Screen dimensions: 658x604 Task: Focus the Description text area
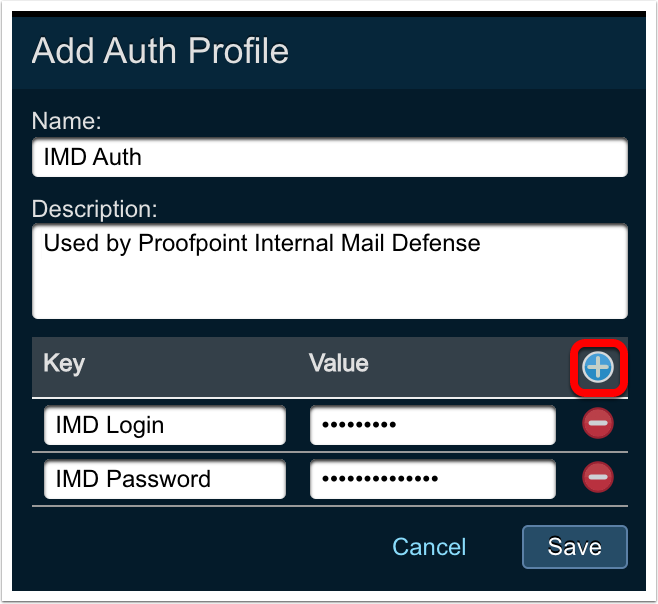click(330, 270)
